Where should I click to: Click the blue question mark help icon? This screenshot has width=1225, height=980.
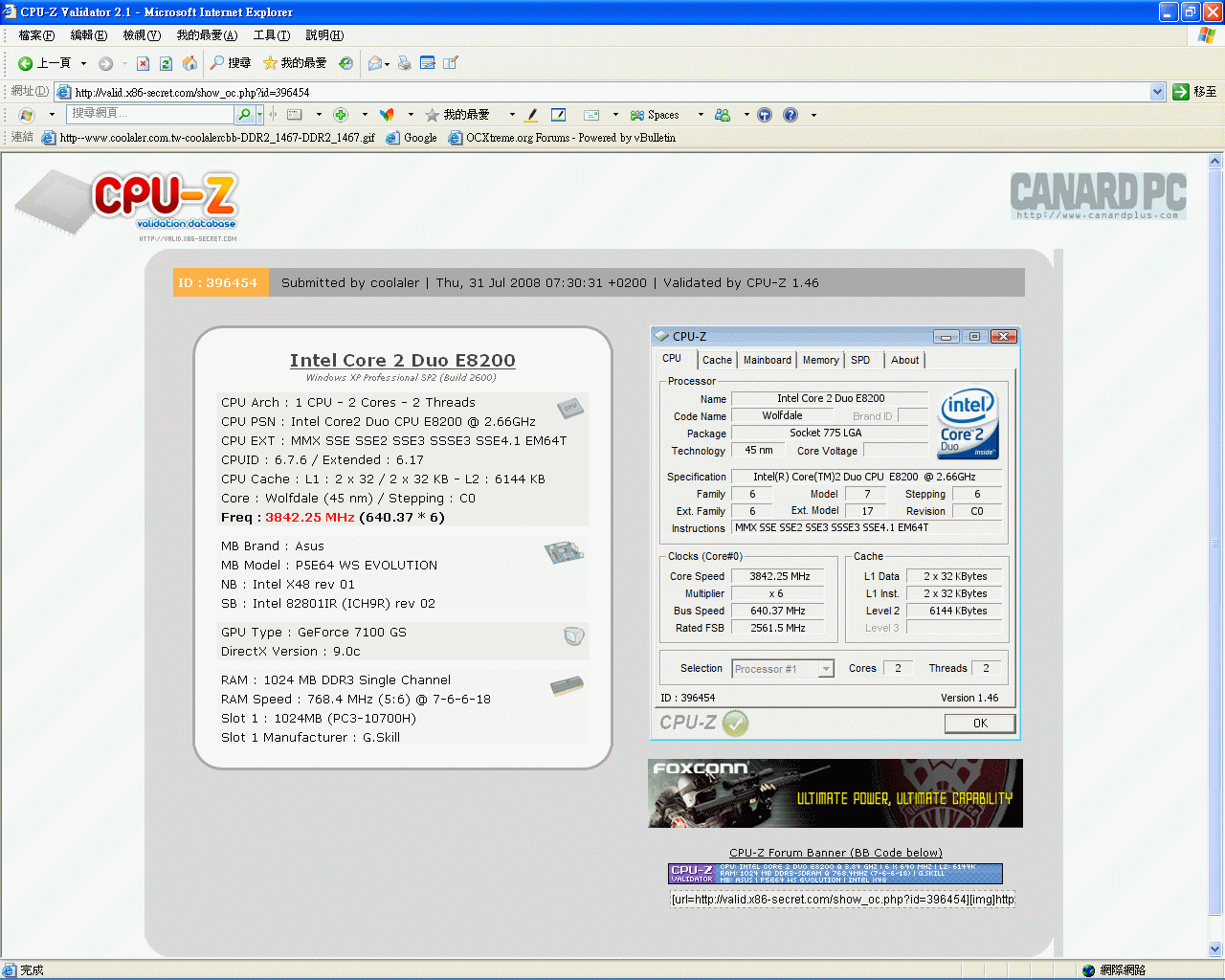(791, 115)
